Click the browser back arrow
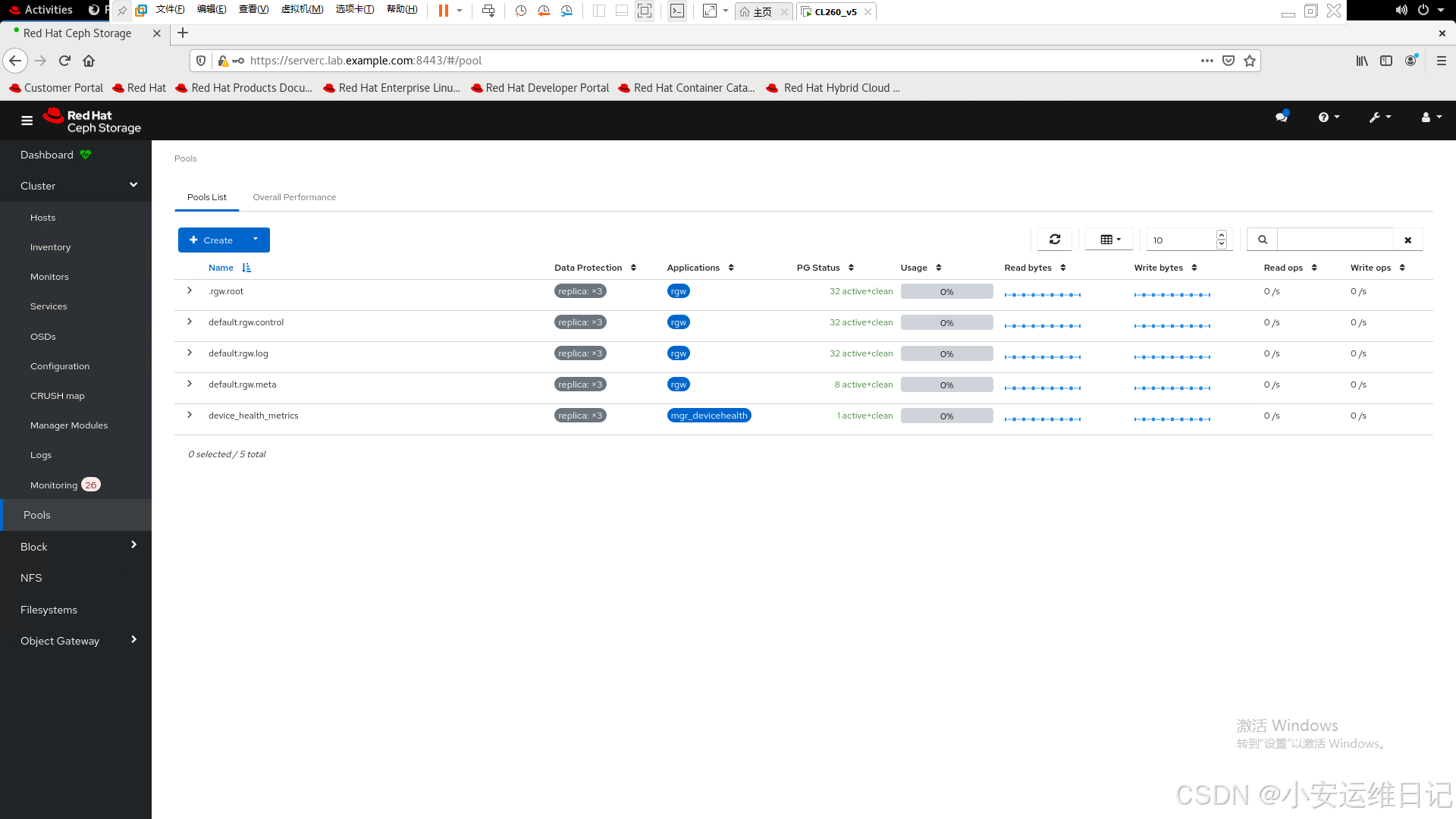Viewport: 1456px width, 819px height. click(x=15, y=61)
